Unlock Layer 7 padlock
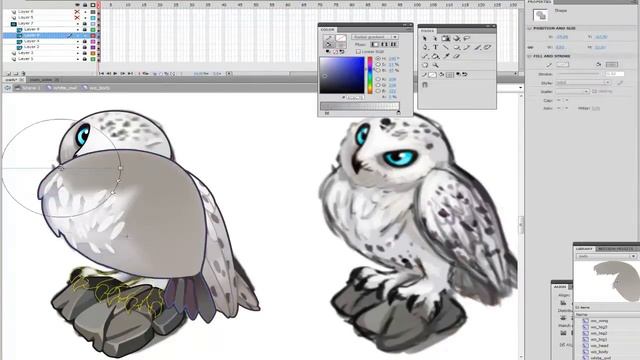This screenshot has width=640, height=360. (x=85, y=24)
